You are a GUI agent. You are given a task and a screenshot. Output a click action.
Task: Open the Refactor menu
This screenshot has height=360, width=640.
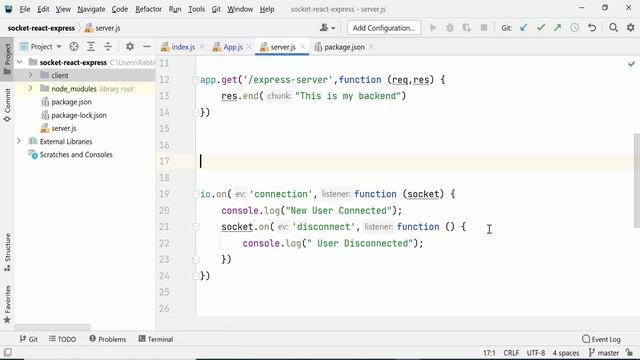point(148,9)
